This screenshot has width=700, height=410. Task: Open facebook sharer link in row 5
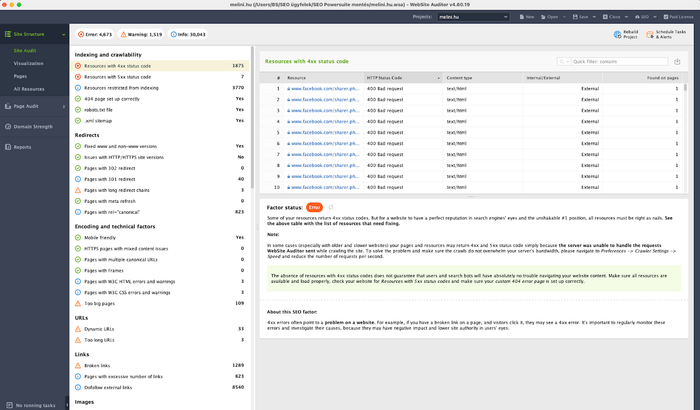coord(325,133)
